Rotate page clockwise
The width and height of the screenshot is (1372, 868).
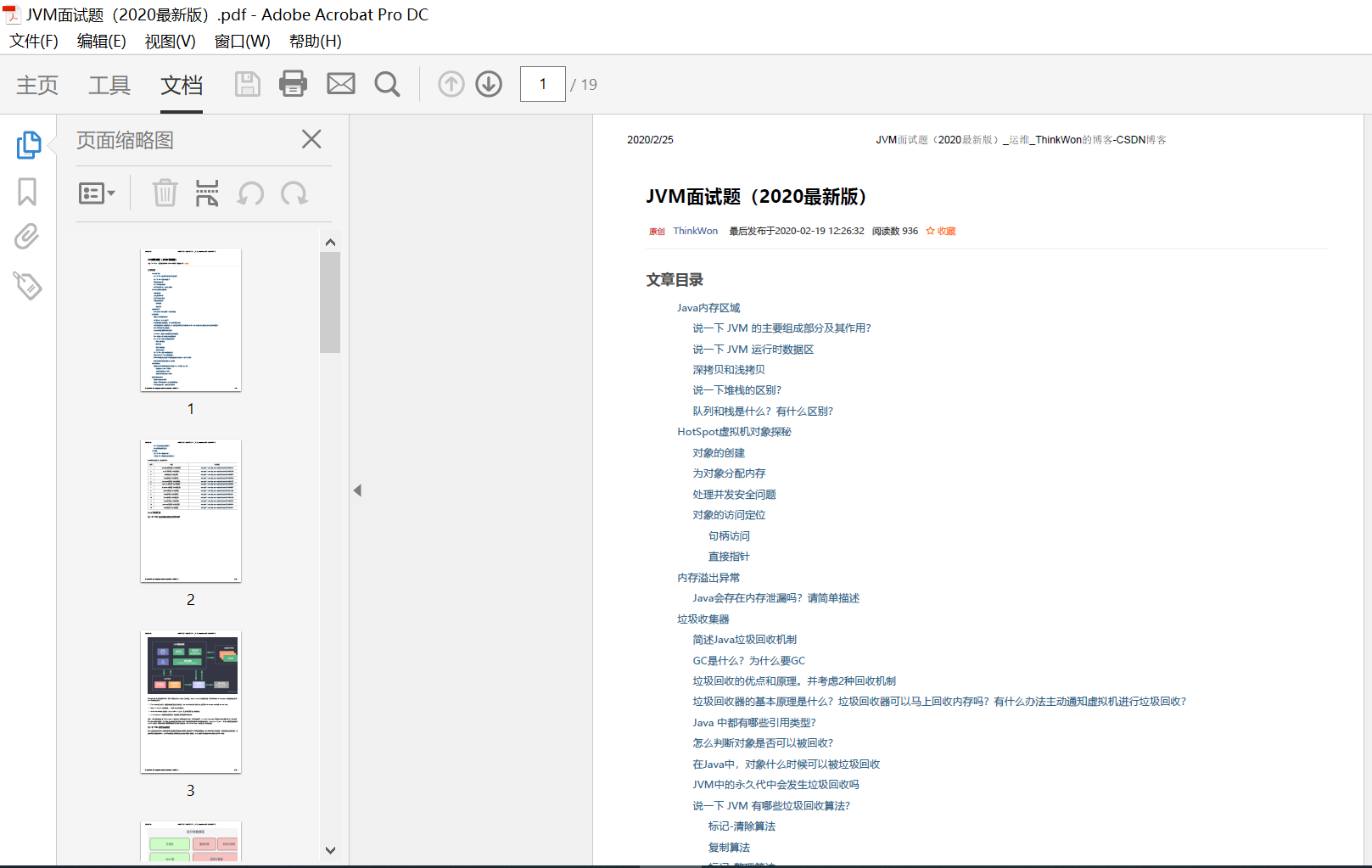click(294, 193)
